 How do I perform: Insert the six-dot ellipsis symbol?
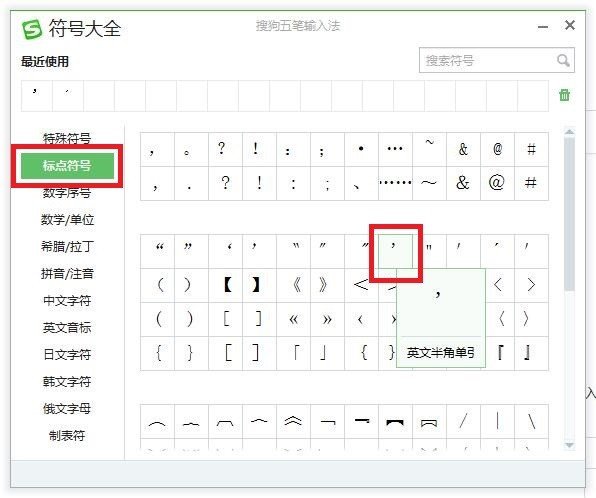click(x=395, y=183)
